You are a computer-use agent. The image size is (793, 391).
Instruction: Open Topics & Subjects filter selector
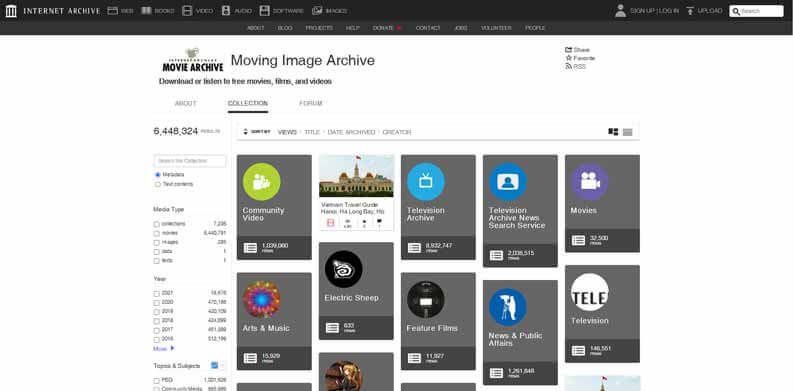(218, 365)
